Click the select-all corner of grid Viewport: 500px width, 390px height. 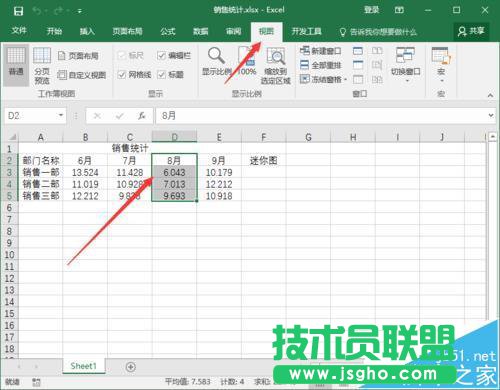(x=12, y=137)
